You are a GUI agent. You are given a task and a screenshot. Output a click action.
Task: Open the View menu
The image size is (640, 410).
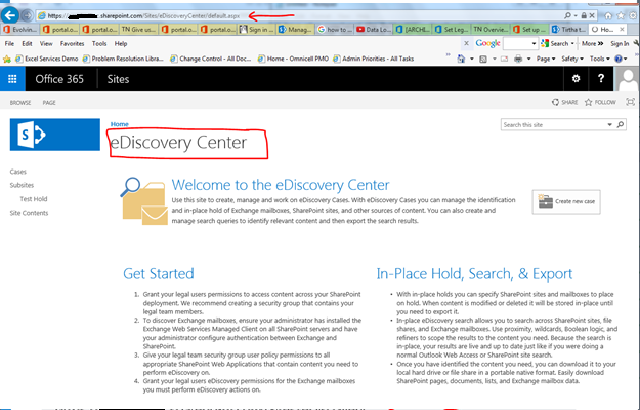tap(46, 44)
